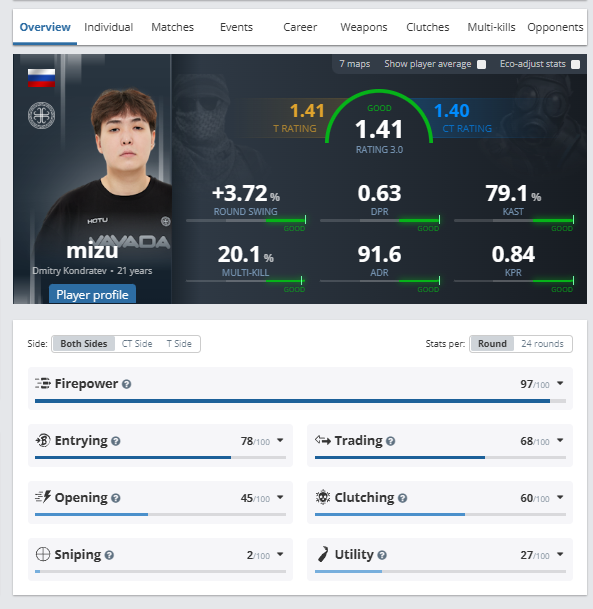Select stats per 24 rounds
The height and width of the screenshot is (609, 593).
click(x=542, y=344)
